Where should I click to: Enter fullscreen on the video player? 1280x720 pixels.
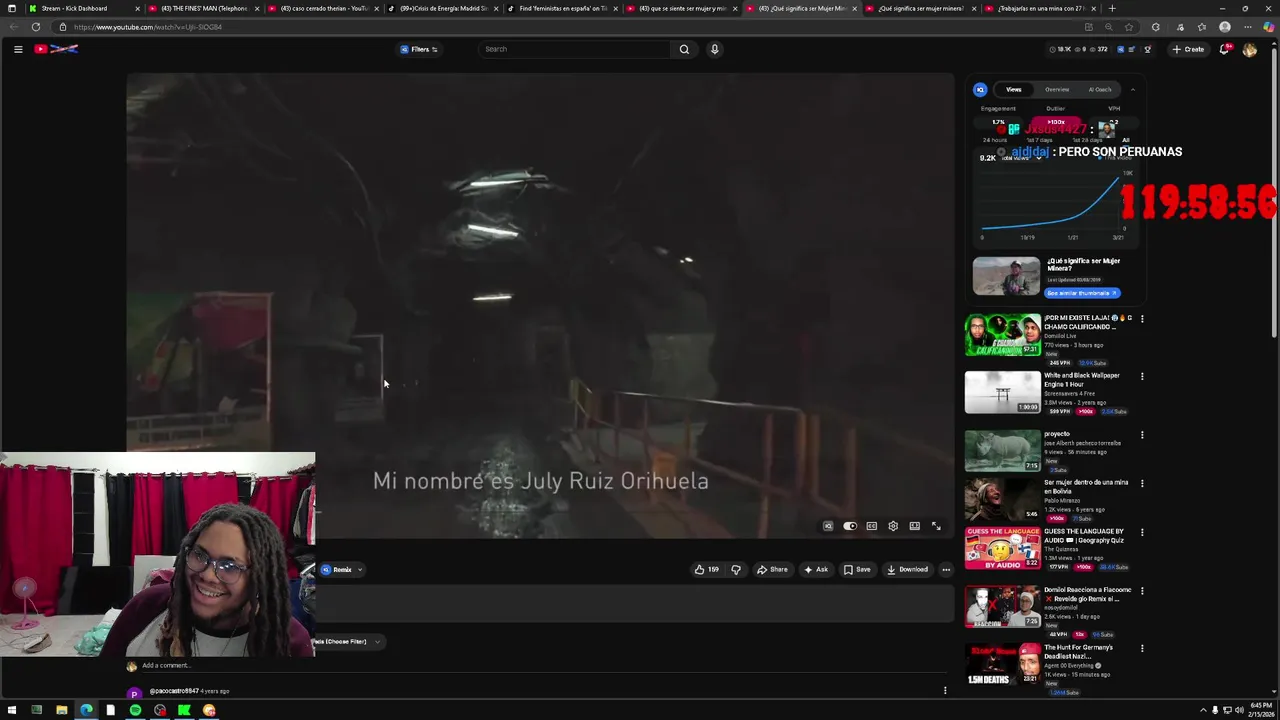936,526
